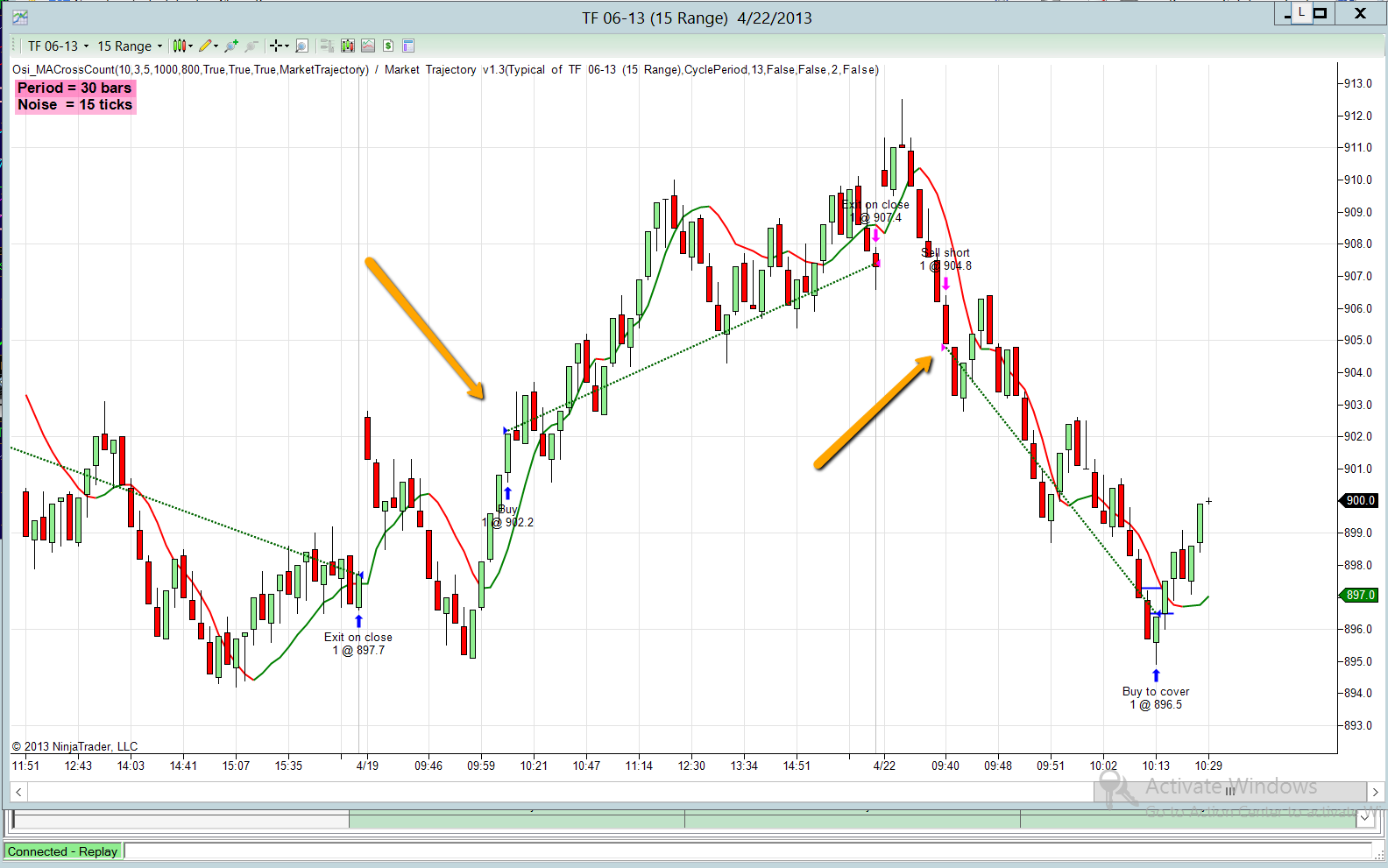The image size is (1388, 868).
Task: Expand the arrow beside the crosshair icon
Action: 287,46
